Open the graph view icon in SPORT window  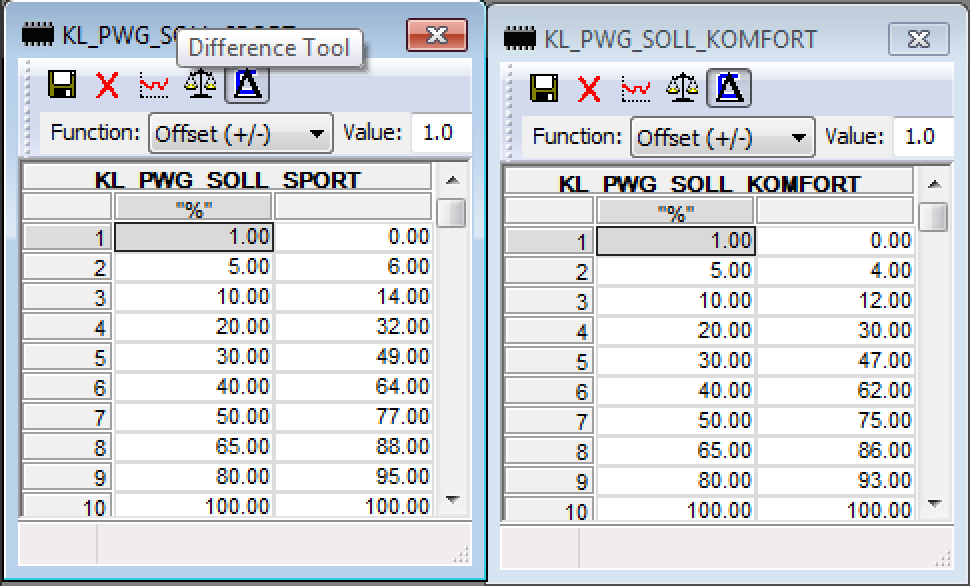[x=153, y=86]
